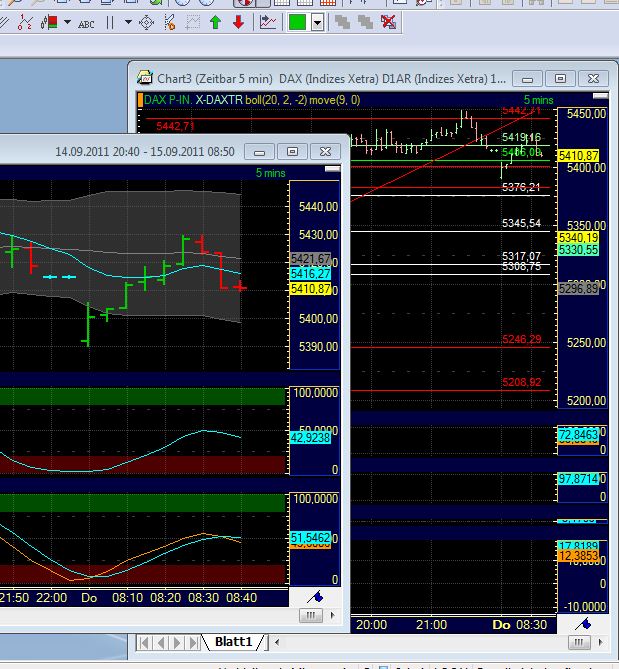Place a red down arrow marker
The image size is (619, 669).
pyautogui.click(x=238, y=22)
